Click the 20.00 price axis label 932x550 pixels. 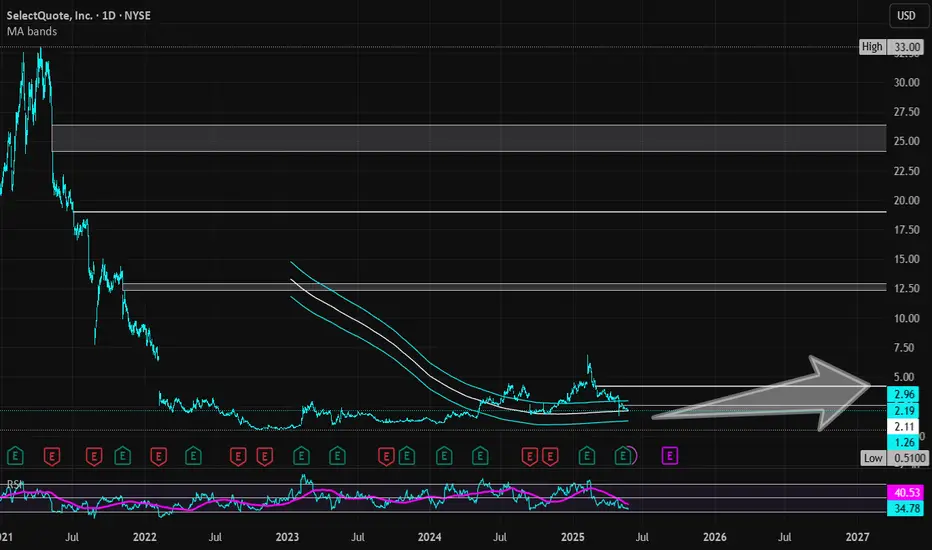point(906,200)
